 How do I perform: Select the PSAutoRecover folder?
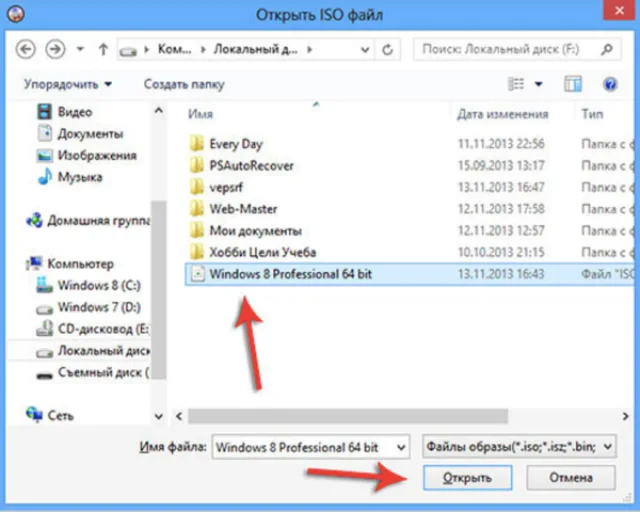pos(251,165)
